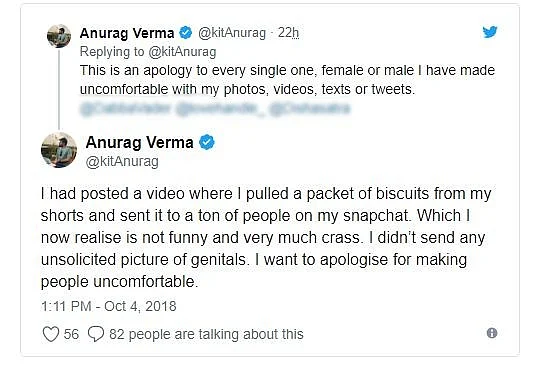Click the blurred mentioned handles line
The image size is (534, 370).
[215, 108]
